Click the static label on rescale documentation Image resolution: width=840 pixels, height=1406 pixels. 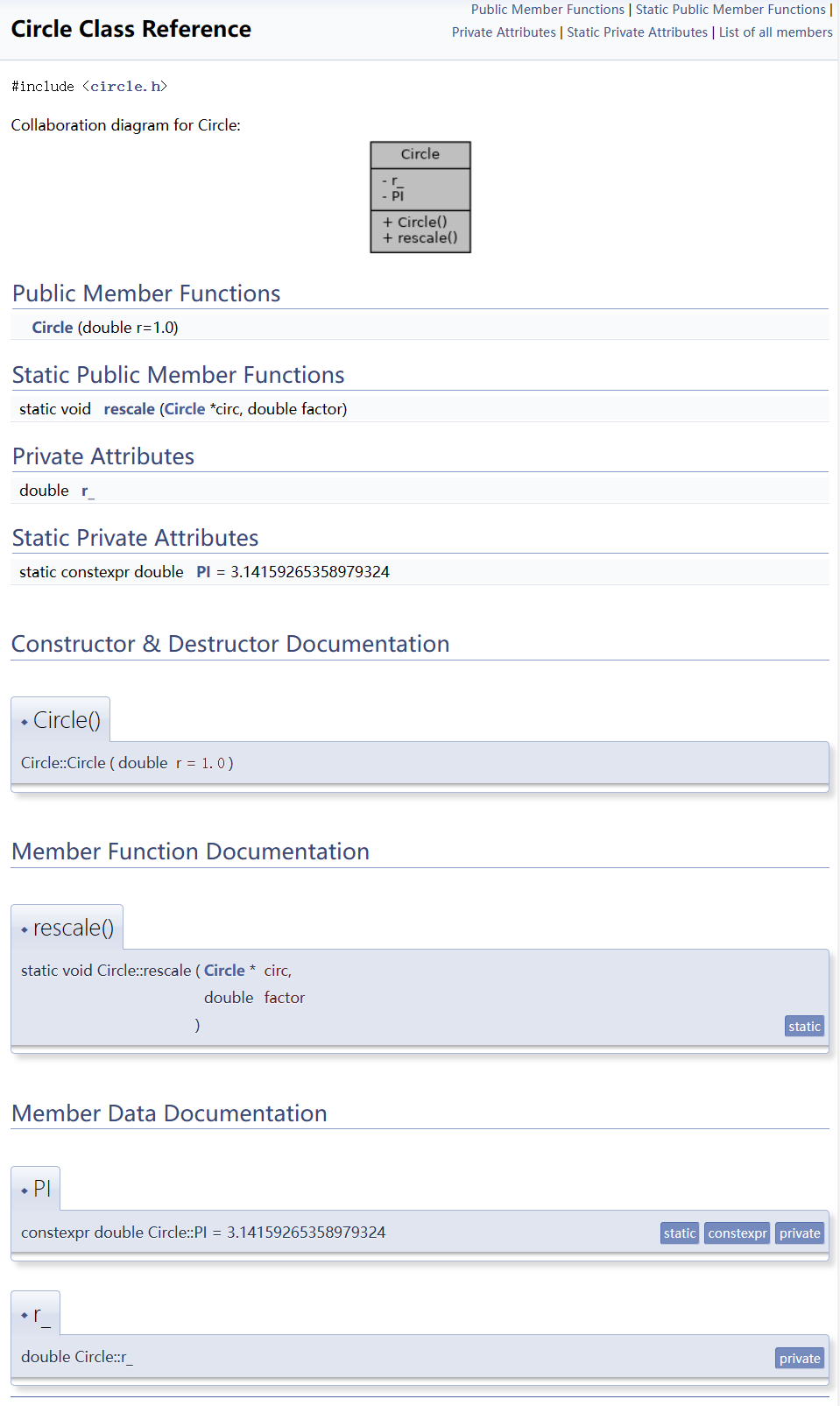coord(804,1027)
